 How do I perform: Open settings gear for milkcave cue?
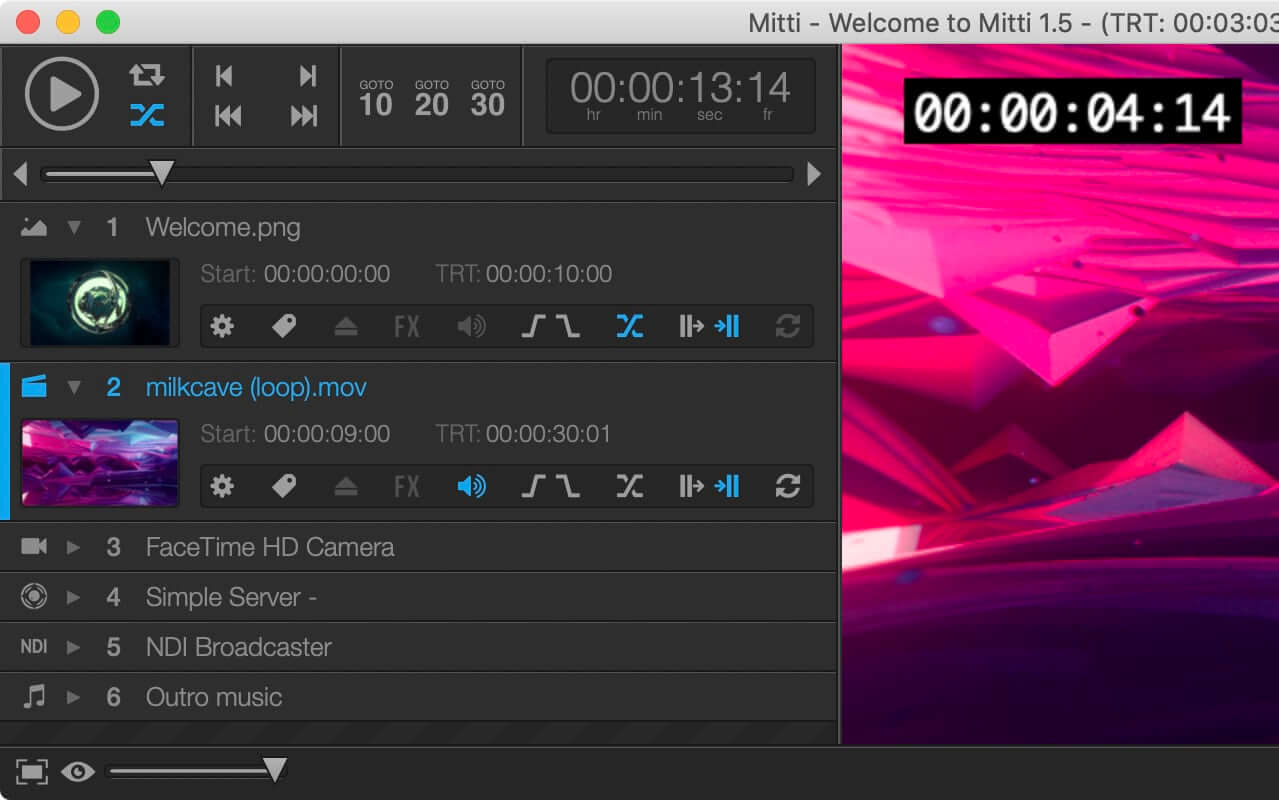point(222,486)
